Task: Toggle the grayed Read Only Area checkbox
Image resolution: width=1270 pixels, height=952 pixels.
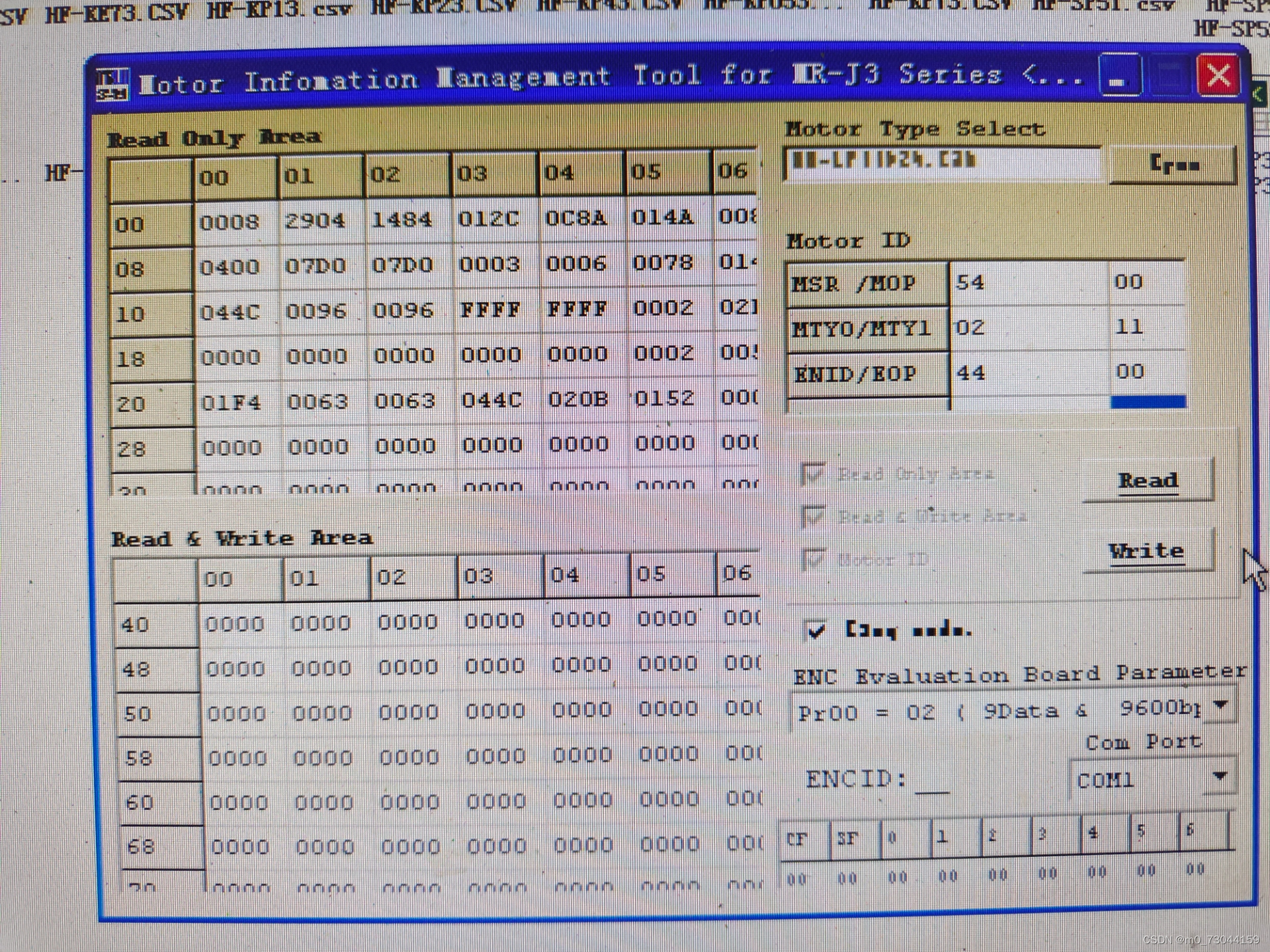Action: pyautogui.click(x=813, y=473)
